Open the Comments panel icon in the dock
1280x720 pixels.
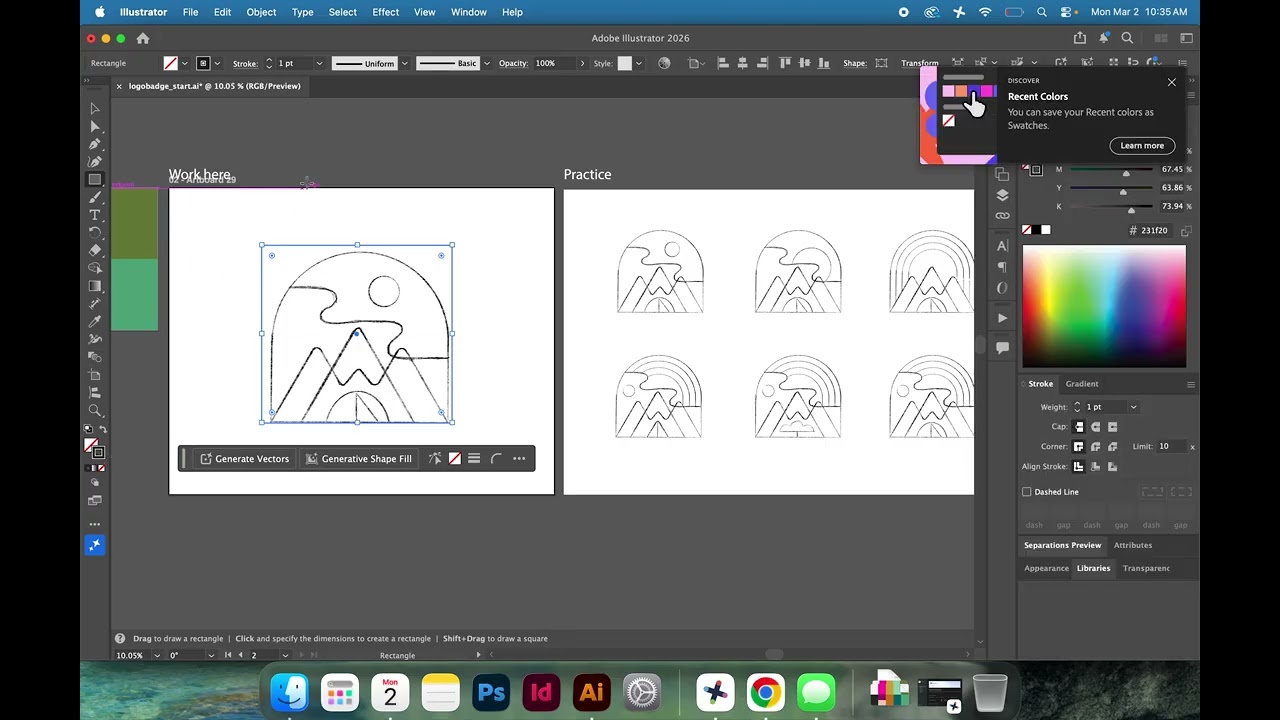[1002, 348]
